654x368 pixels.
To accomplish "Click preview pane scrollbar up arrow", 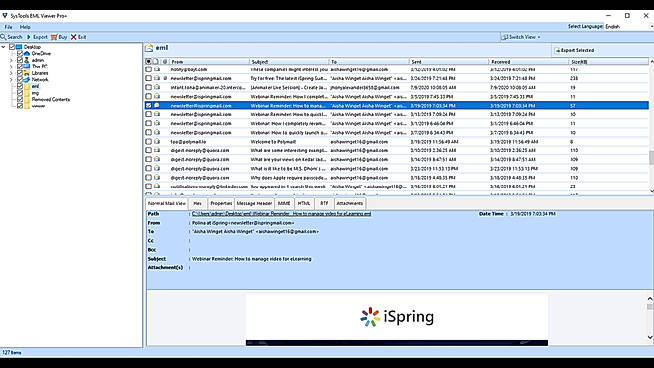I will coord(650,299).
